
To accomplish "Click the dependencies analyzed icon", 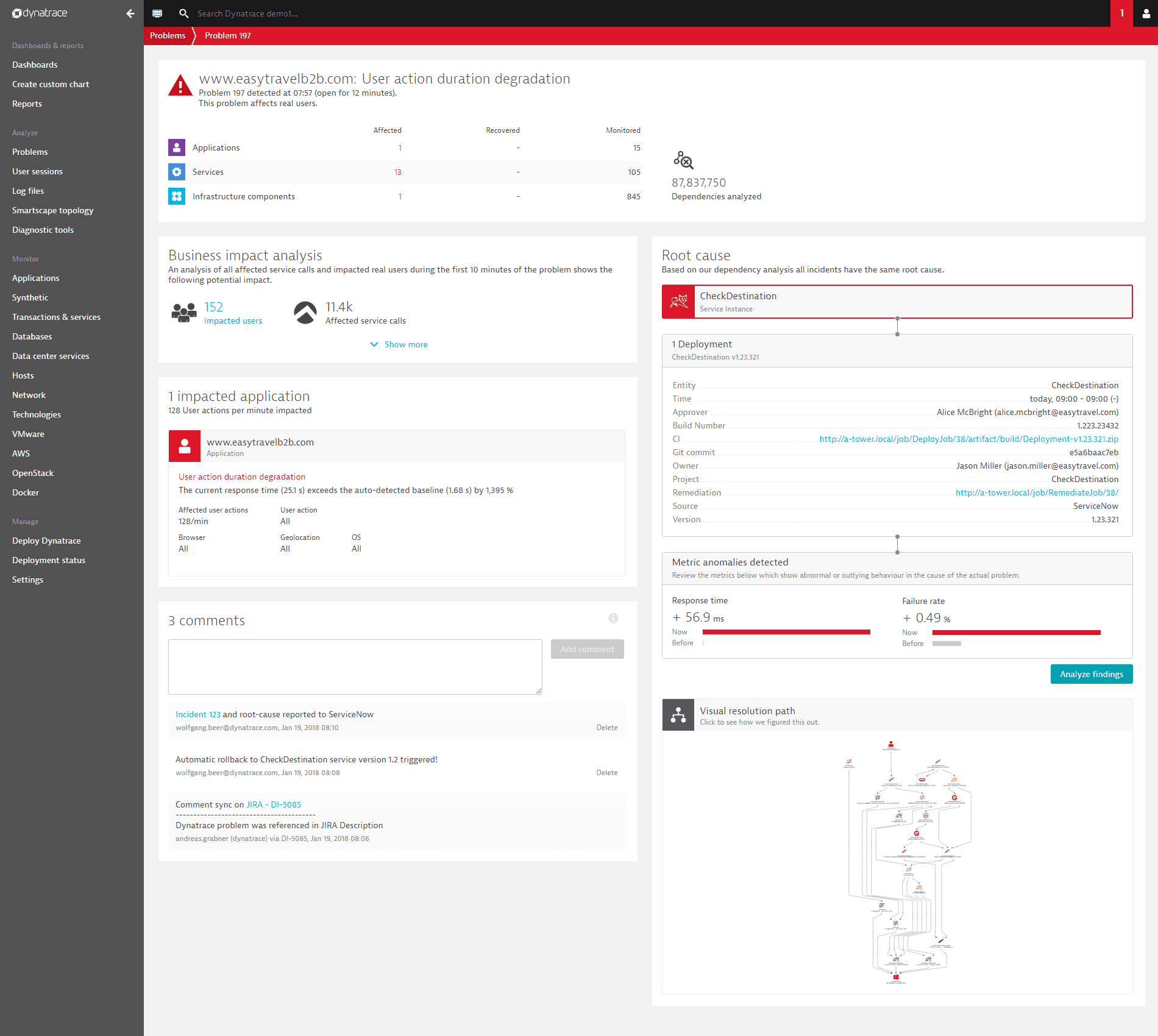I will point(683,160).
